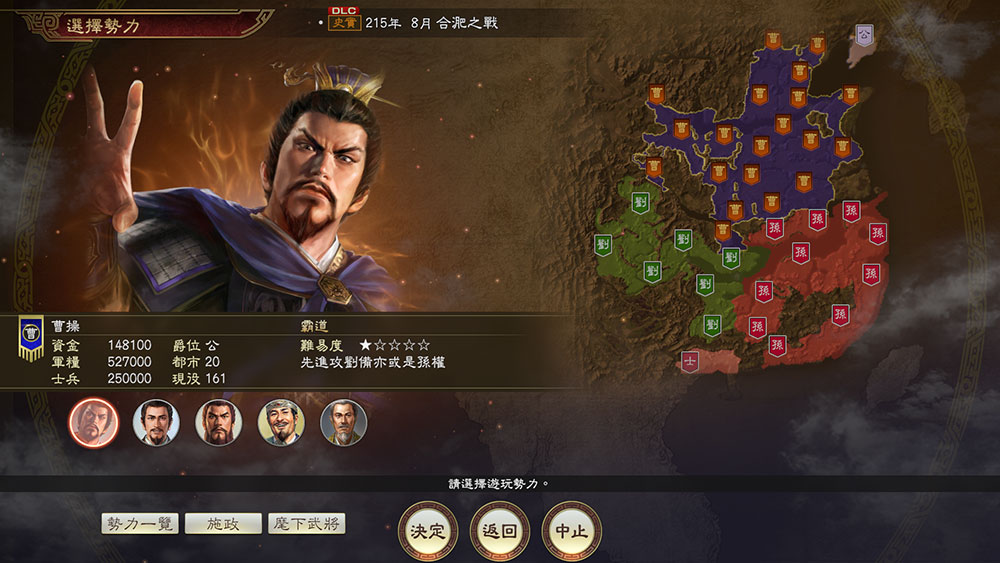Viewport: 1000px width, 563px height.
Task: Select the highlighted Cao Cao ruler portrait
Action: pos(93,422)
